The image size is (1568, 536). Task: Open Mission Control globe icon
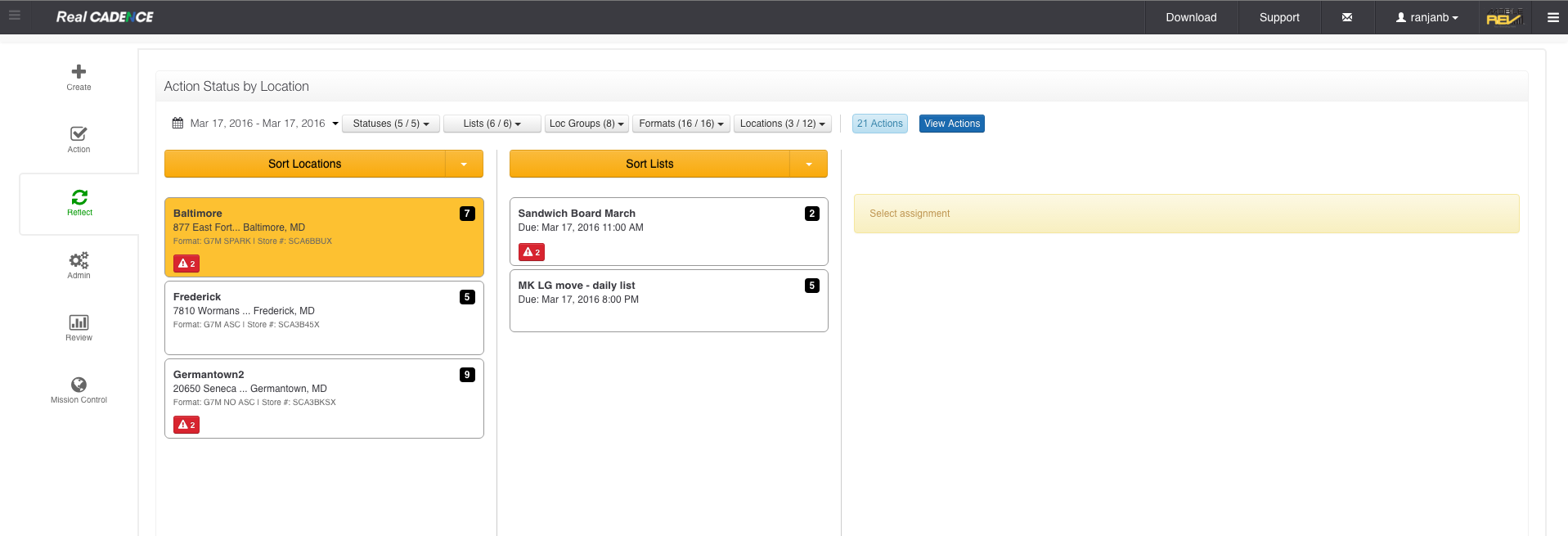click(x=79, y=385)
